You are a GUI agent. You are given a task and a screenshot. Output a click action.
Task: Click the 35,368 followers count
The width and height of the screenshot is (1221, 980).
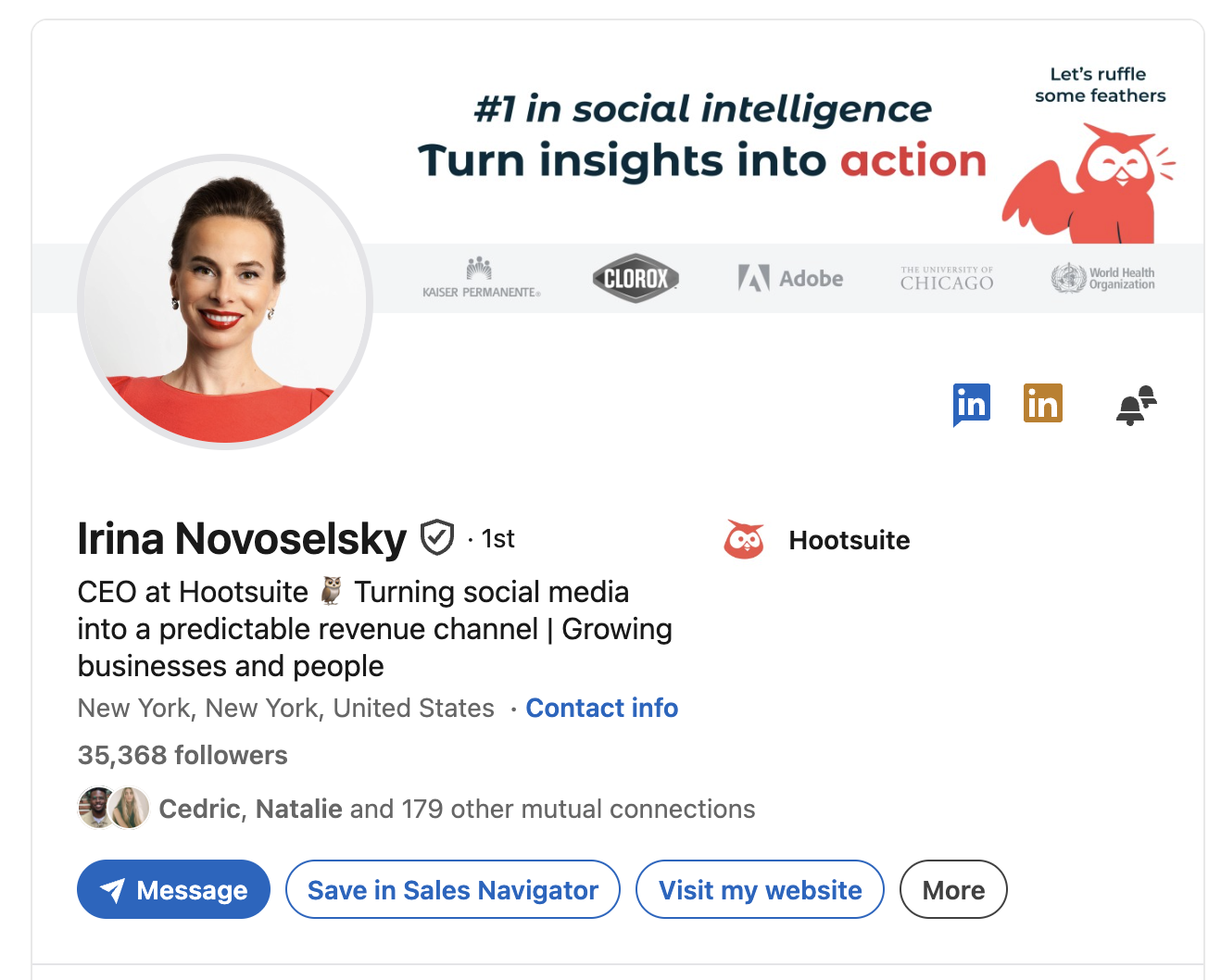[183, 755]
